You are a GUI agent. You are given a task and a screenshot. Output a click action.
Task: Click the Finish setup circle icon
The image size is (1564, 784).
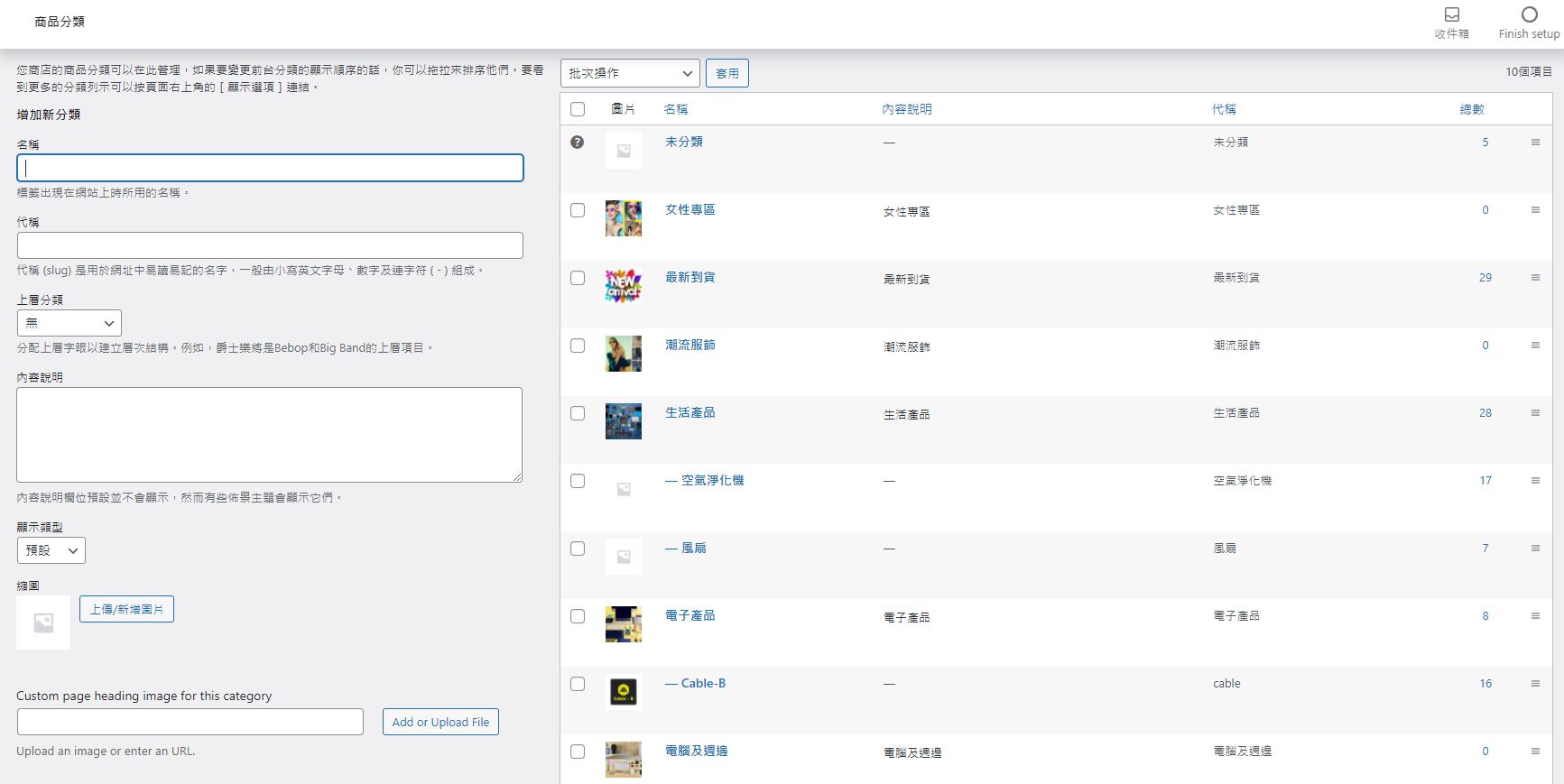tap(1529, 14)
